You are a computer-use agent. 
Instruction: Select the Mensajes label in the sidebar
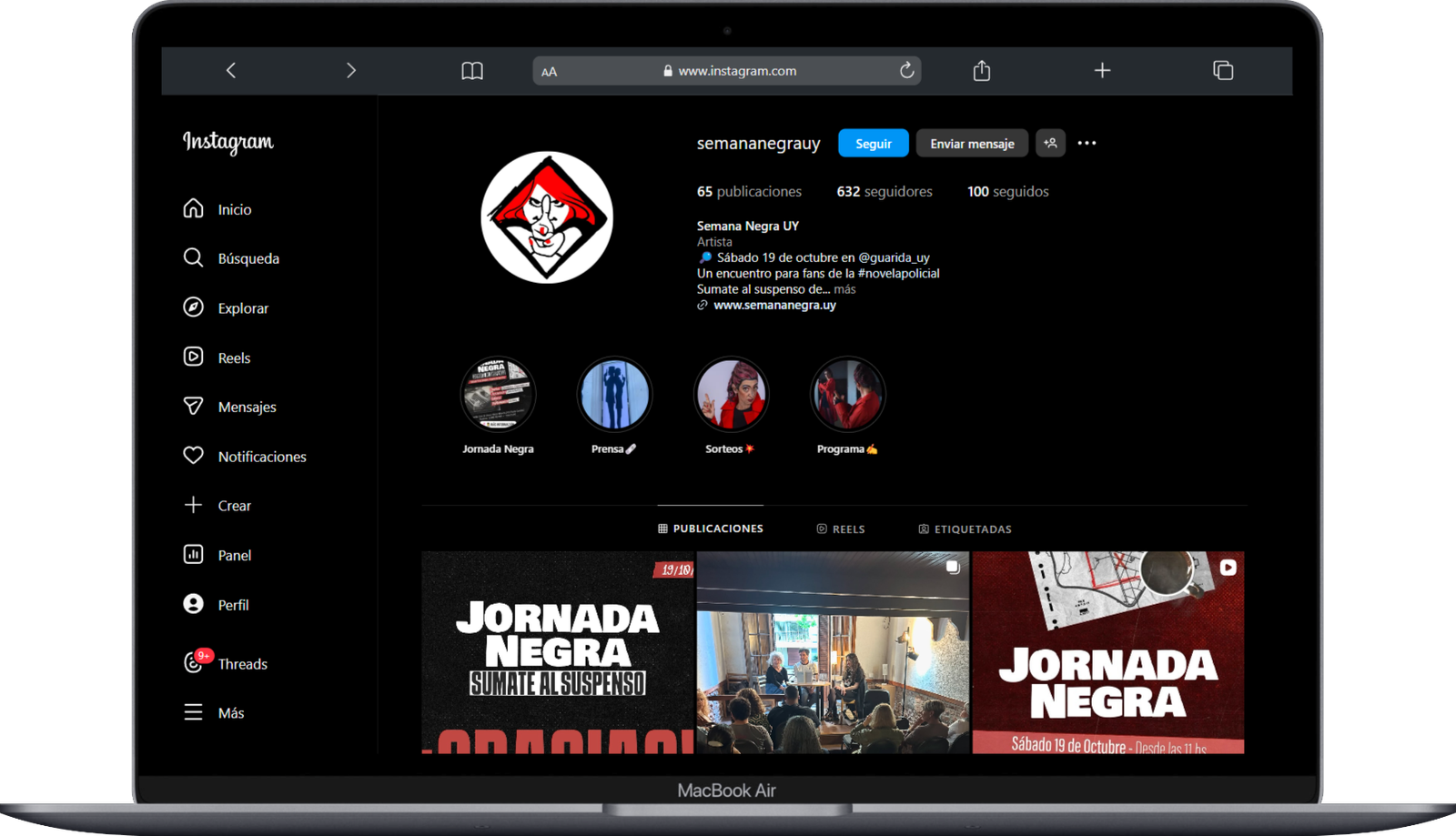point(247,407)
